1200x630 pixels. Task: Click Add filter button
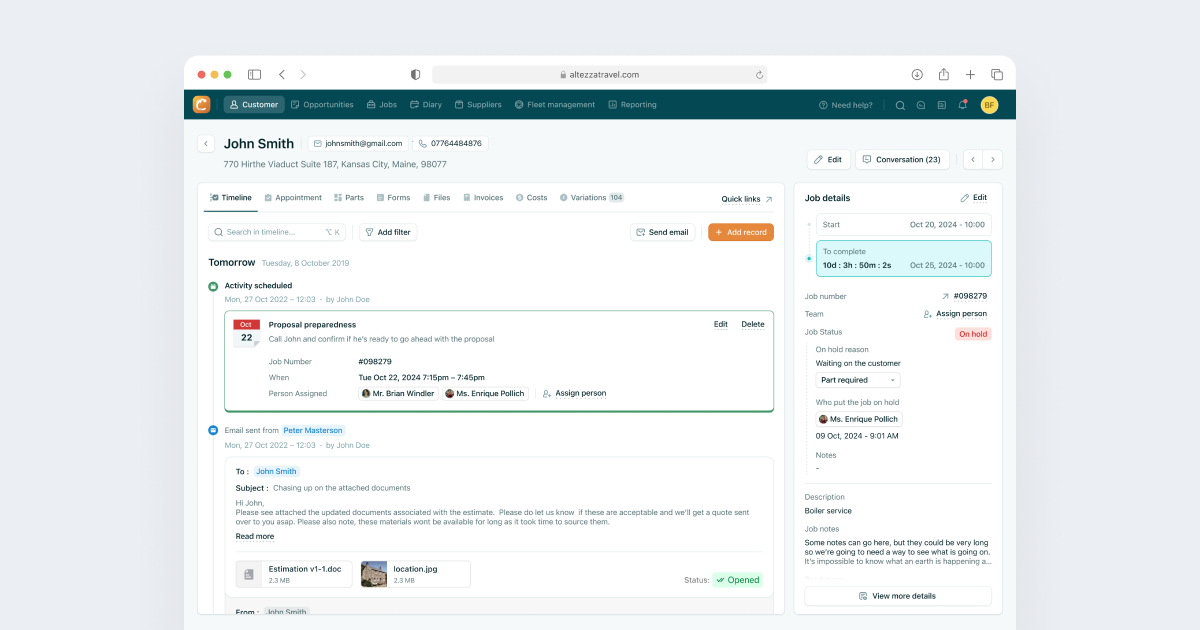click(x=388, y=232)
